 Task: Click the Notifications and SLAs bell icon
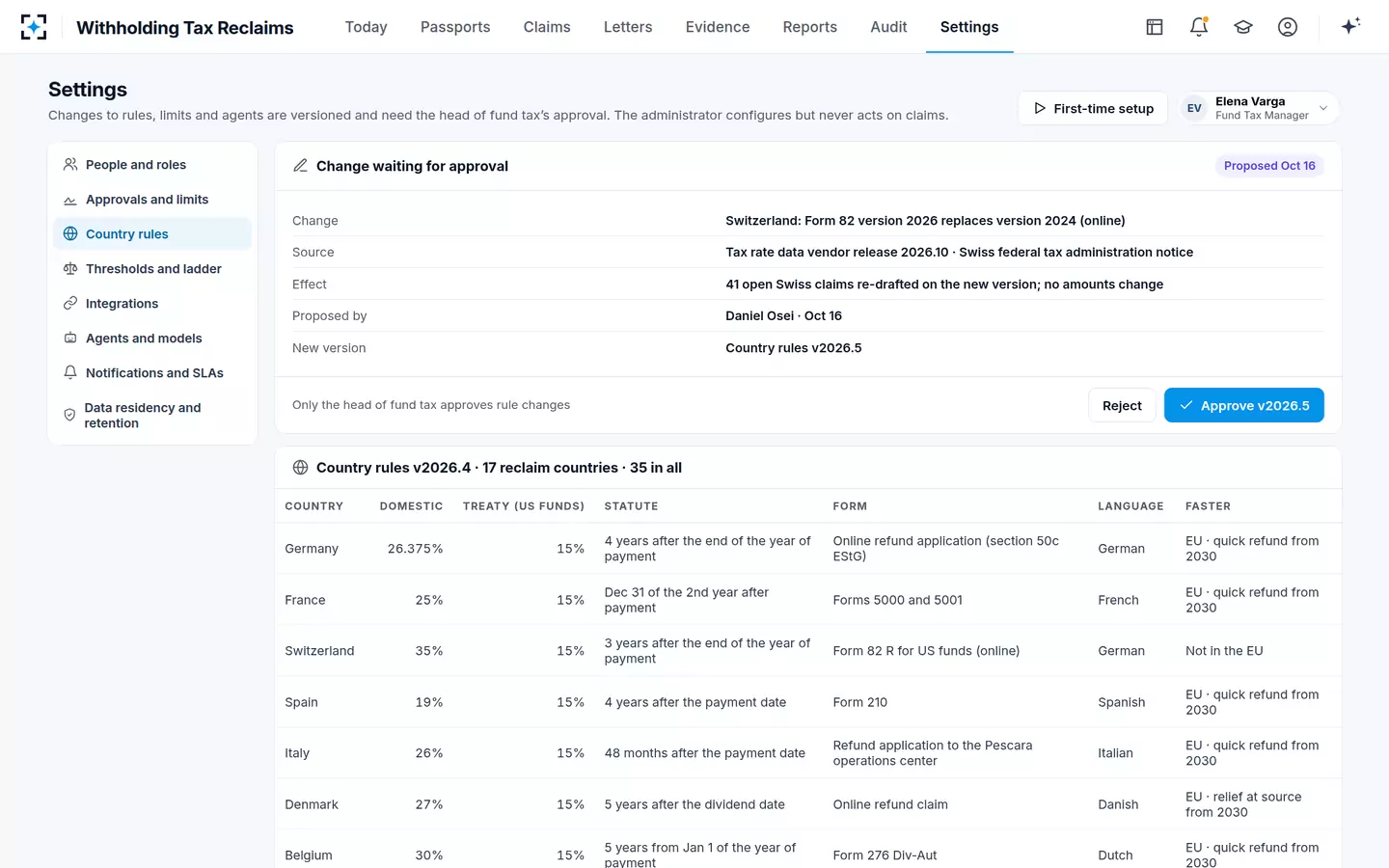coord(70,373)
